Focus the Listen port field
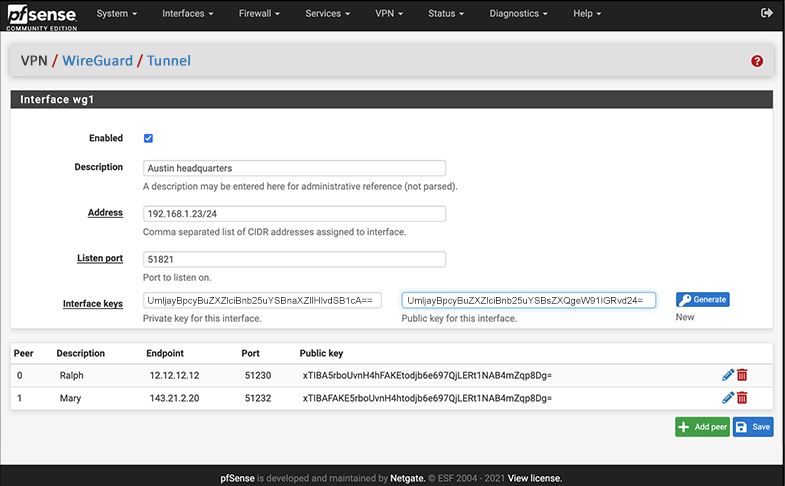The height and width of the screenshot is (486, 785). coord(294,259)
